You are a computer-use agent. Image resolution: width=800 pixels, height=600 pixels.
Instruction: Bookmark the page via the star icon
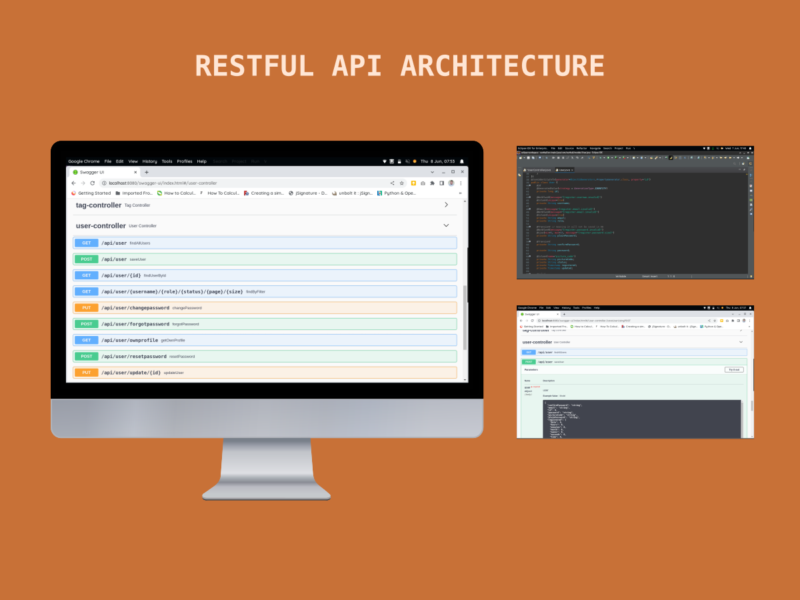tap(402, 183)
